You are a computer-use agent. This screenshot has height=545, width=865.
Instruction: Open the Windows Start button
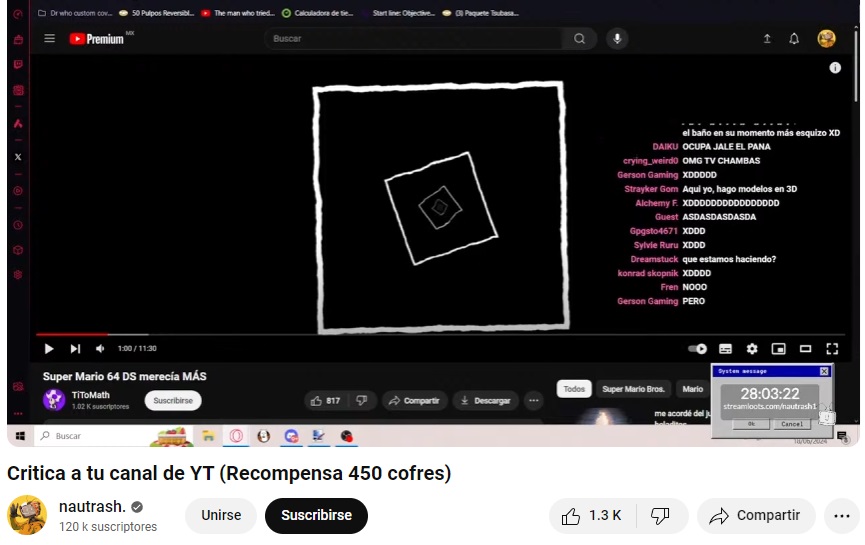pos(20,436)
